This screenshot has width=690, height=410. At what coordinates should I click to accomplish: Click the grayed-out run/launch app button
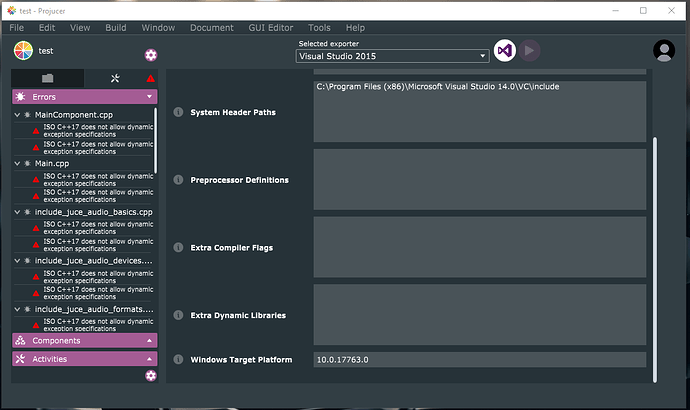click(529, 51)
